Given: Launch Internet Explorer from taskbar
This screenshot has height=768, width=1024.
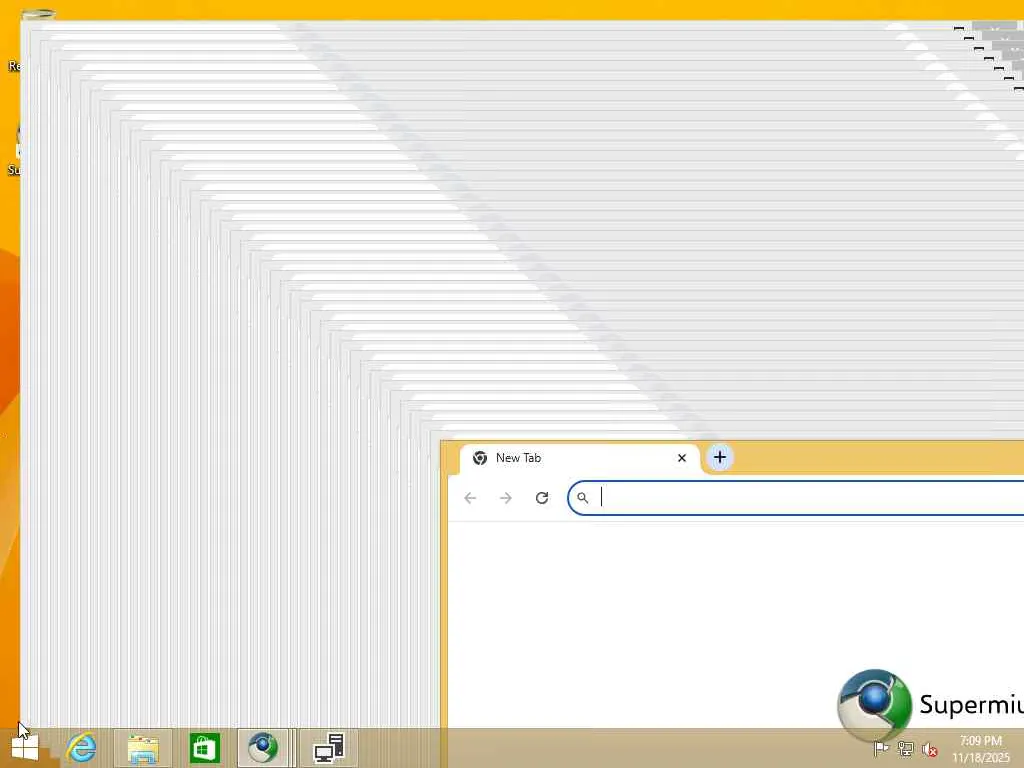Looking at the screenshot, I should (82, 748).
